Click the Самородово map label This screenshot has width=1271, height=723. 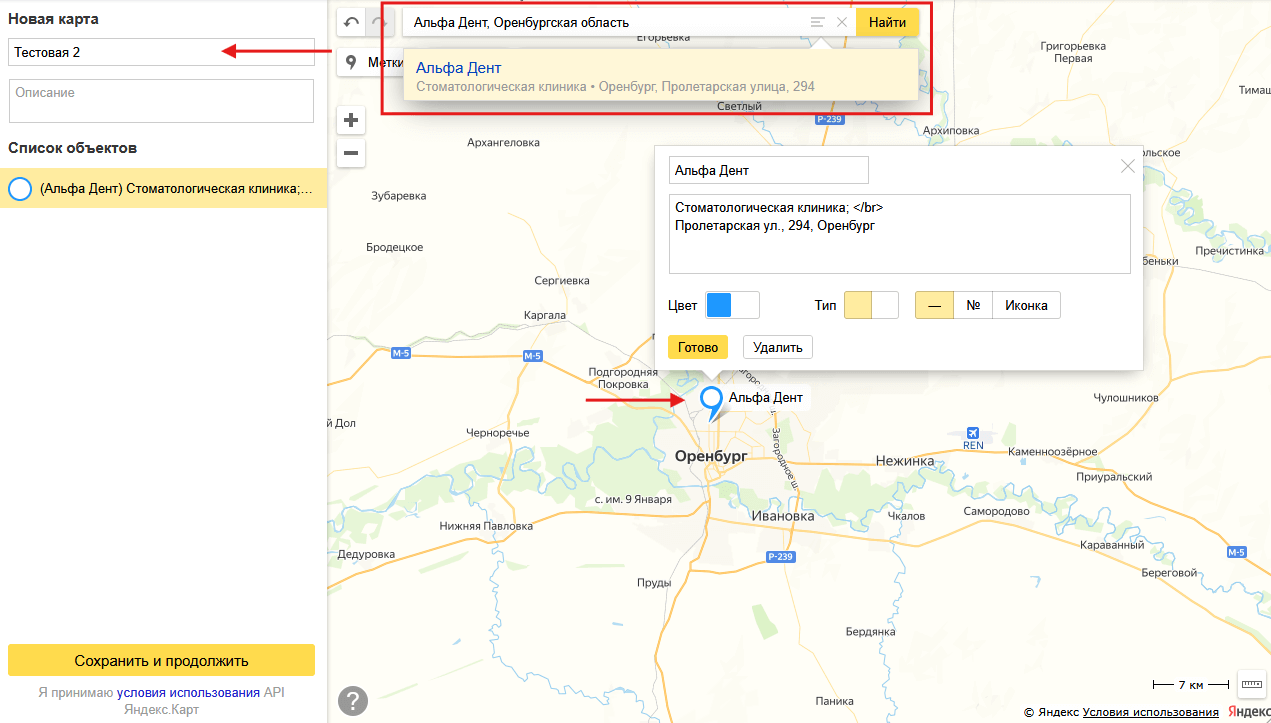point(996,511)
